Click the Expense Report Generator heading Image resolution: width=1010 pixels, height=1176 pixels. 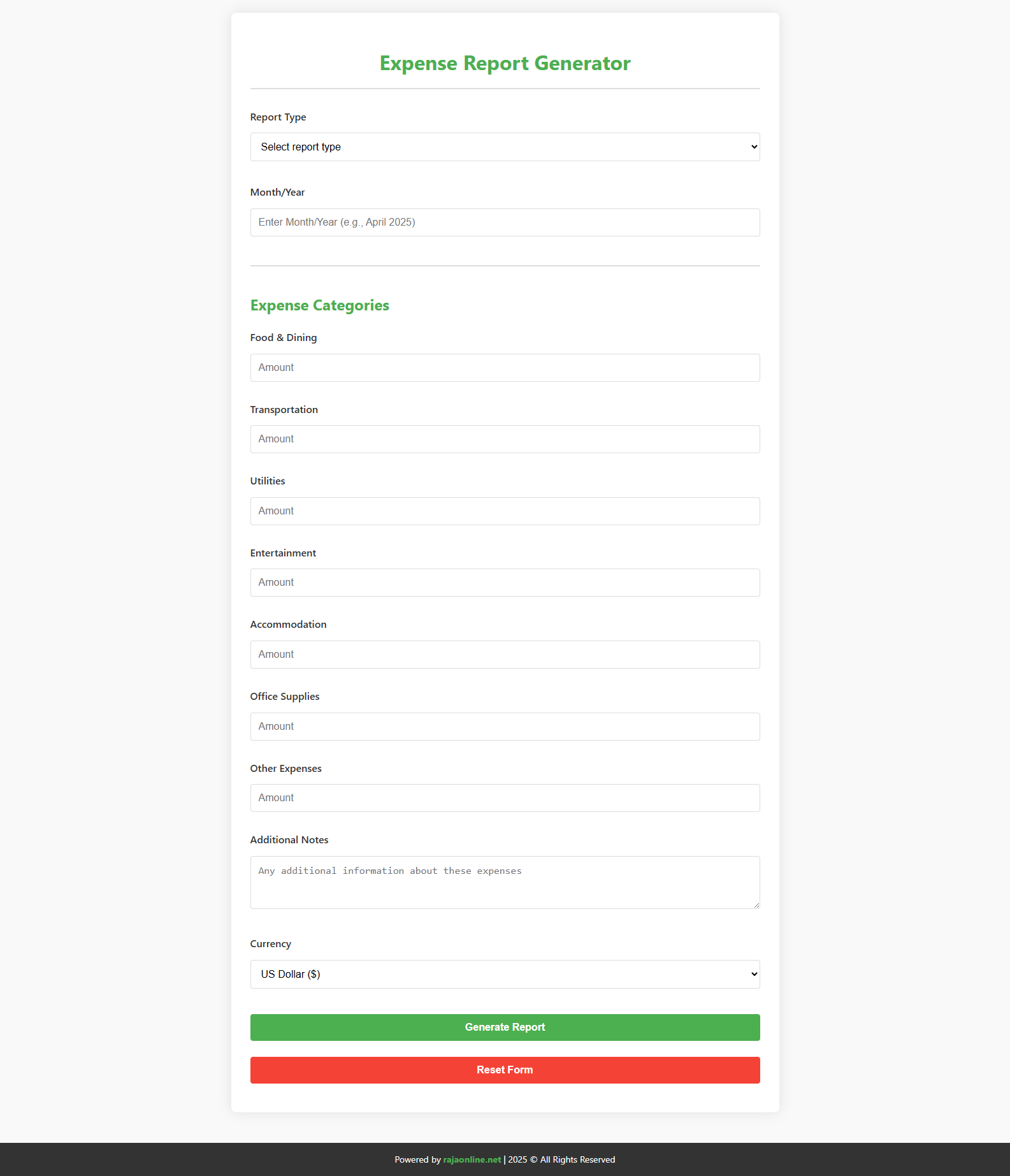click(x=505, y=63)
